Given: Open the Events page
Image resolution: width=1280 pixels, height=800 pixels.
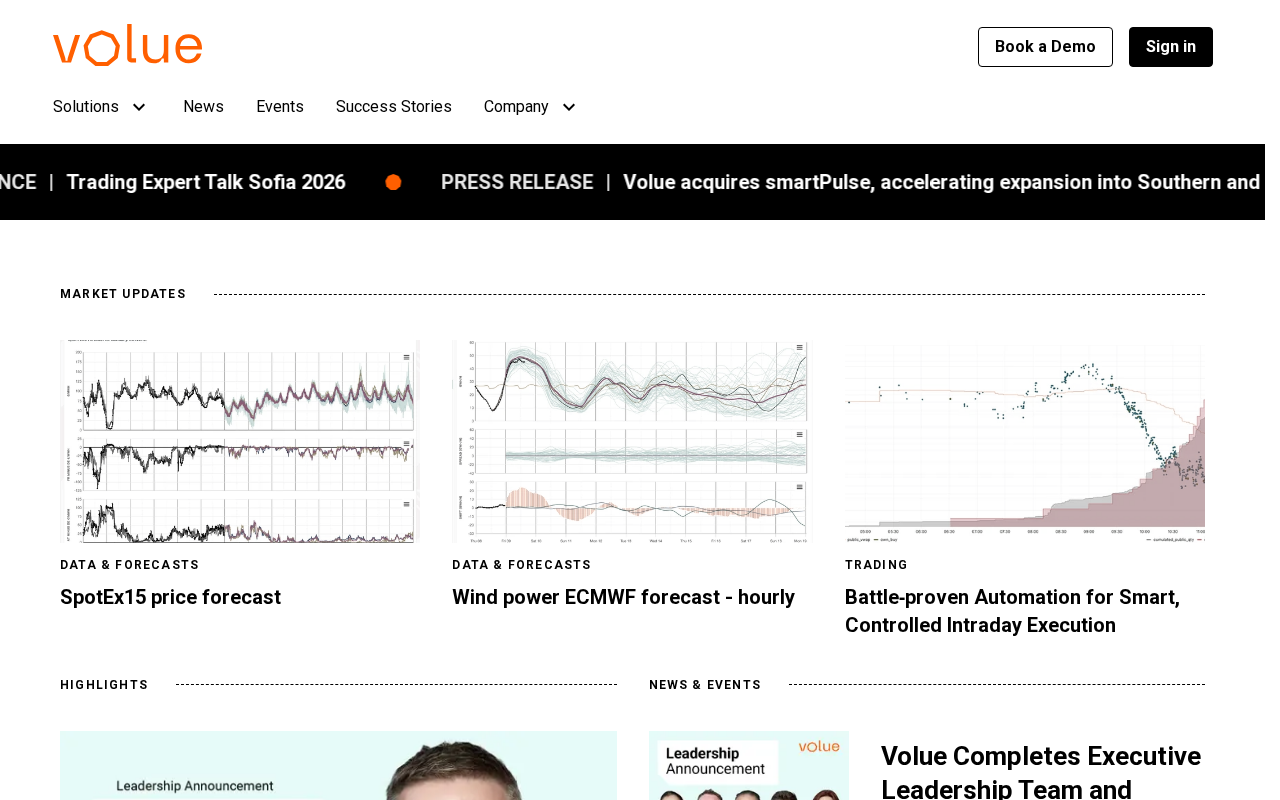Looking at the screenshot, I should pos(280,107).
